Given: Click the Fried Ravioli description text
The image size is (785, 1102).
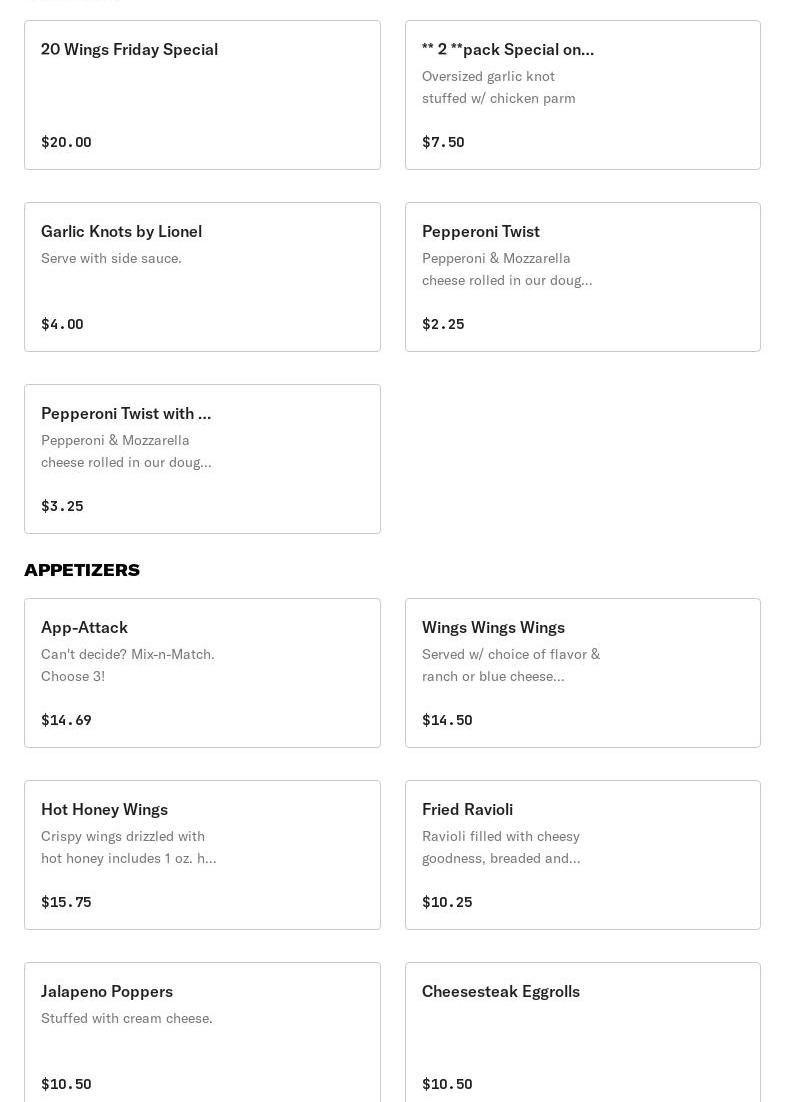Looking at the screenshot, I should click(x=501, y=847).
